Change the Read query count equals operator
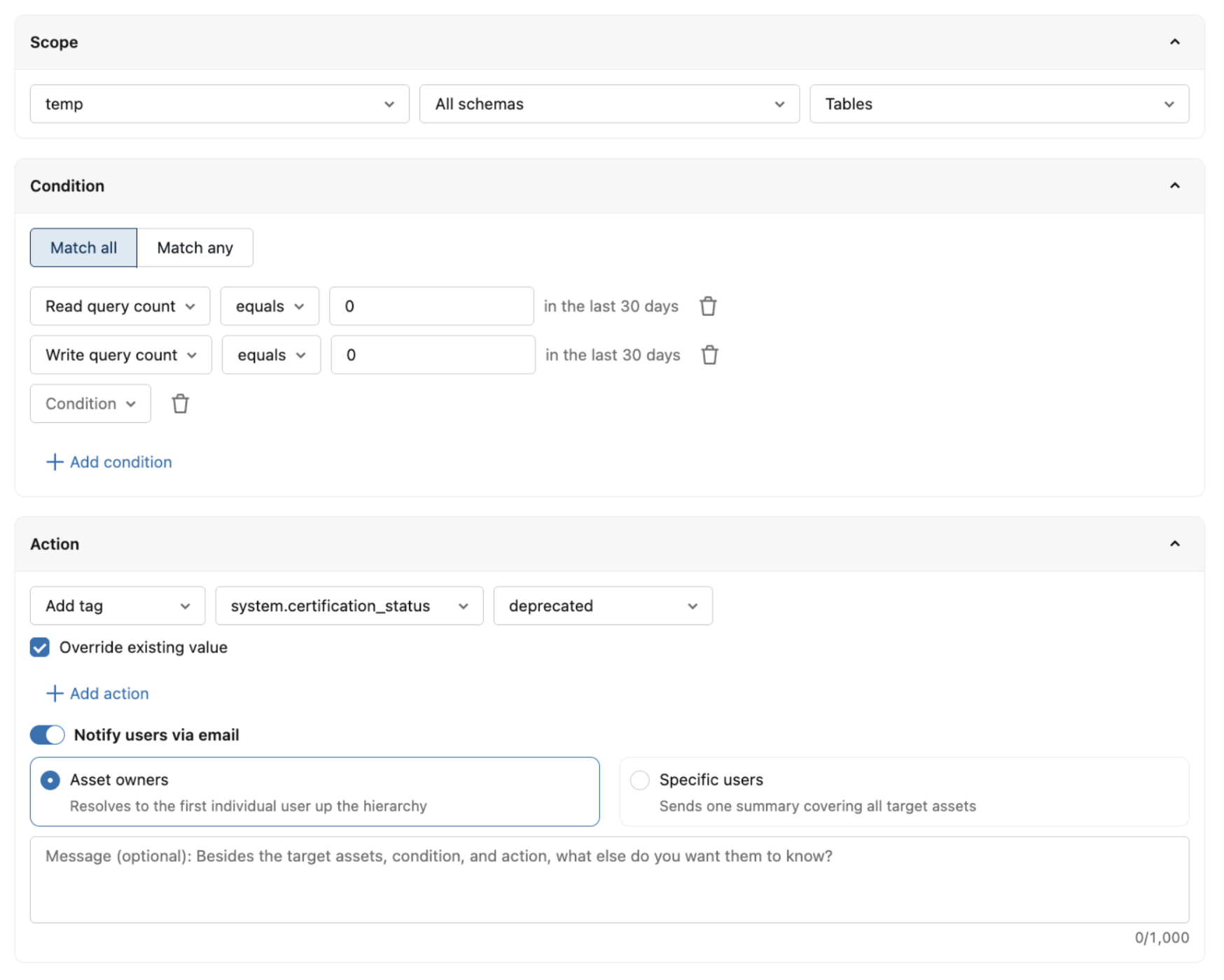 [270, 306]
